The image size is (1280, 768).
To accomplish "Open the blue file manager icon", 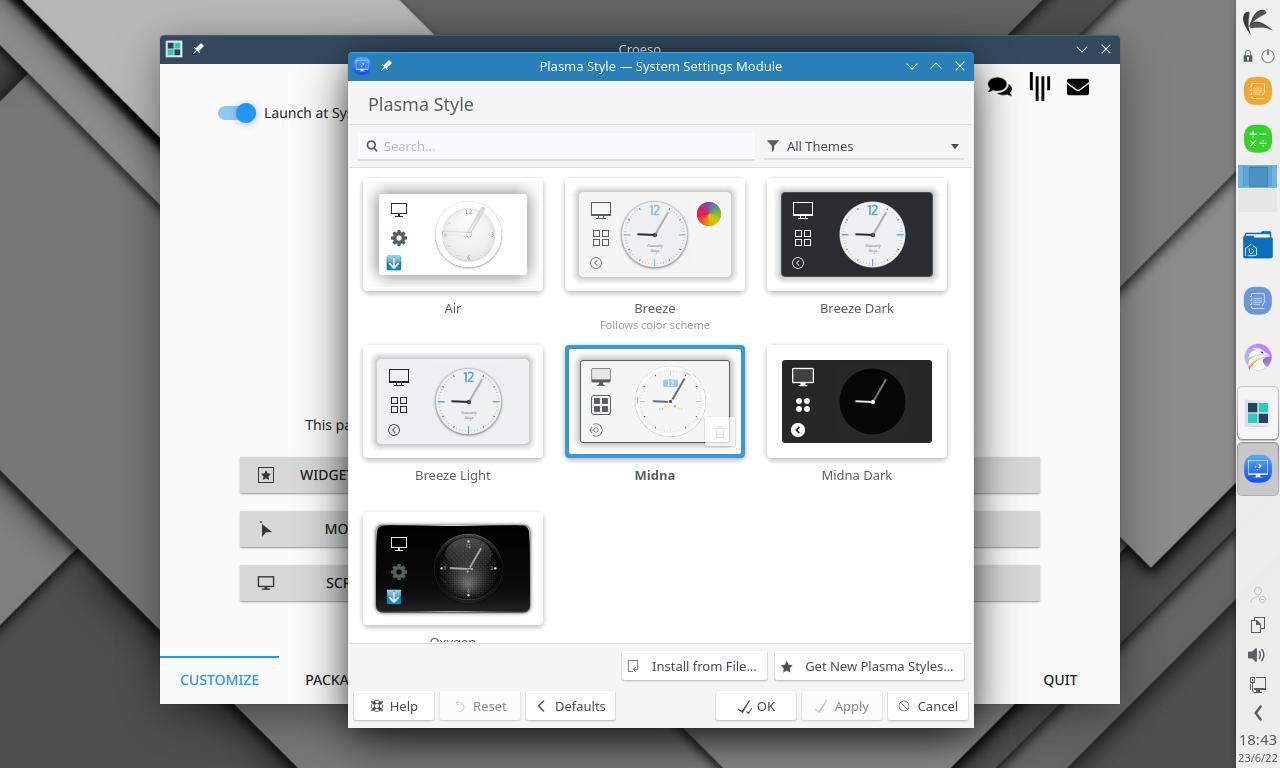I will point(1258,244).
